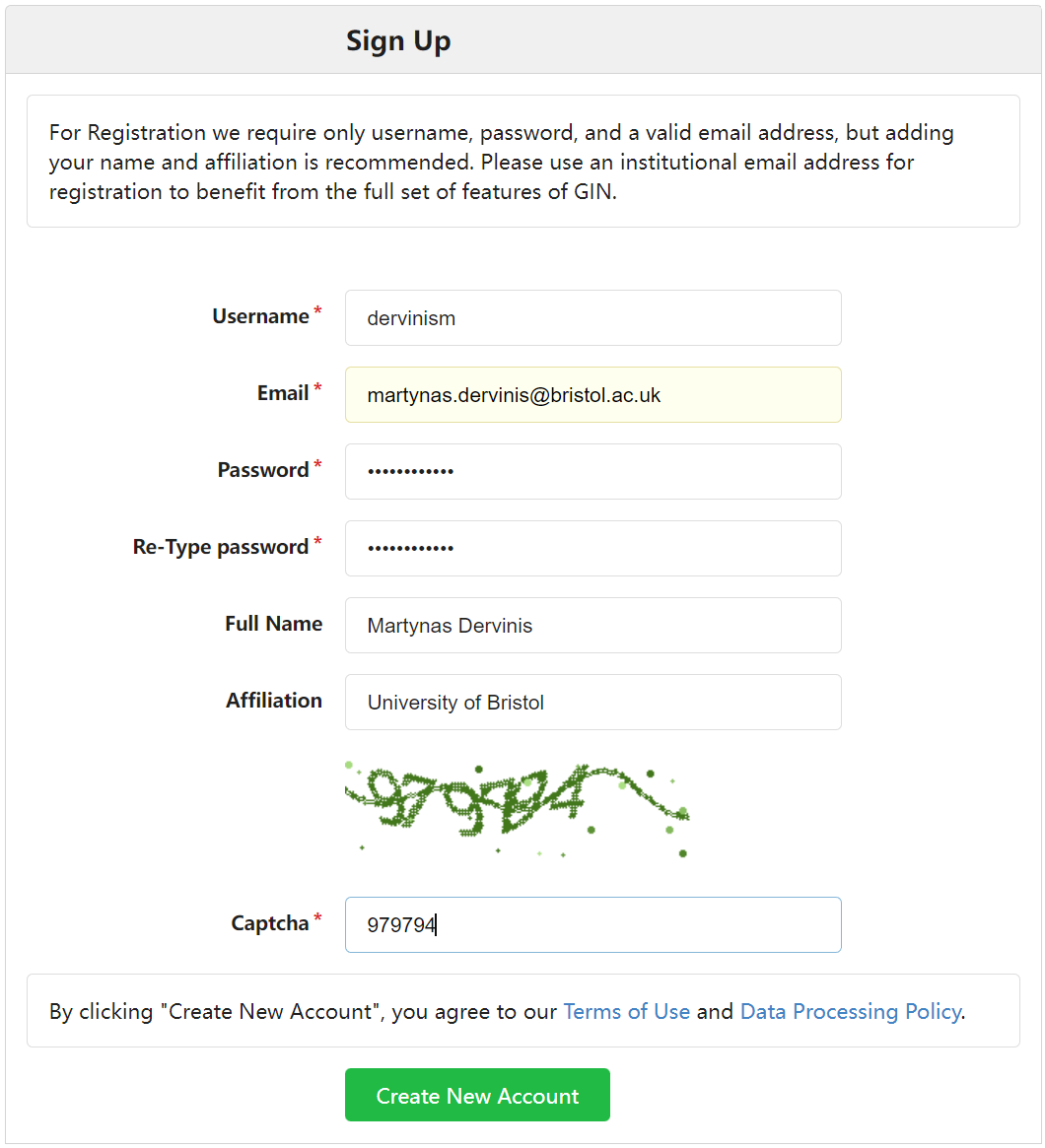The image size is (1045, 1148).
Task: Click the Full Name field with Martynas Dervinis
Action: point(592,626)
